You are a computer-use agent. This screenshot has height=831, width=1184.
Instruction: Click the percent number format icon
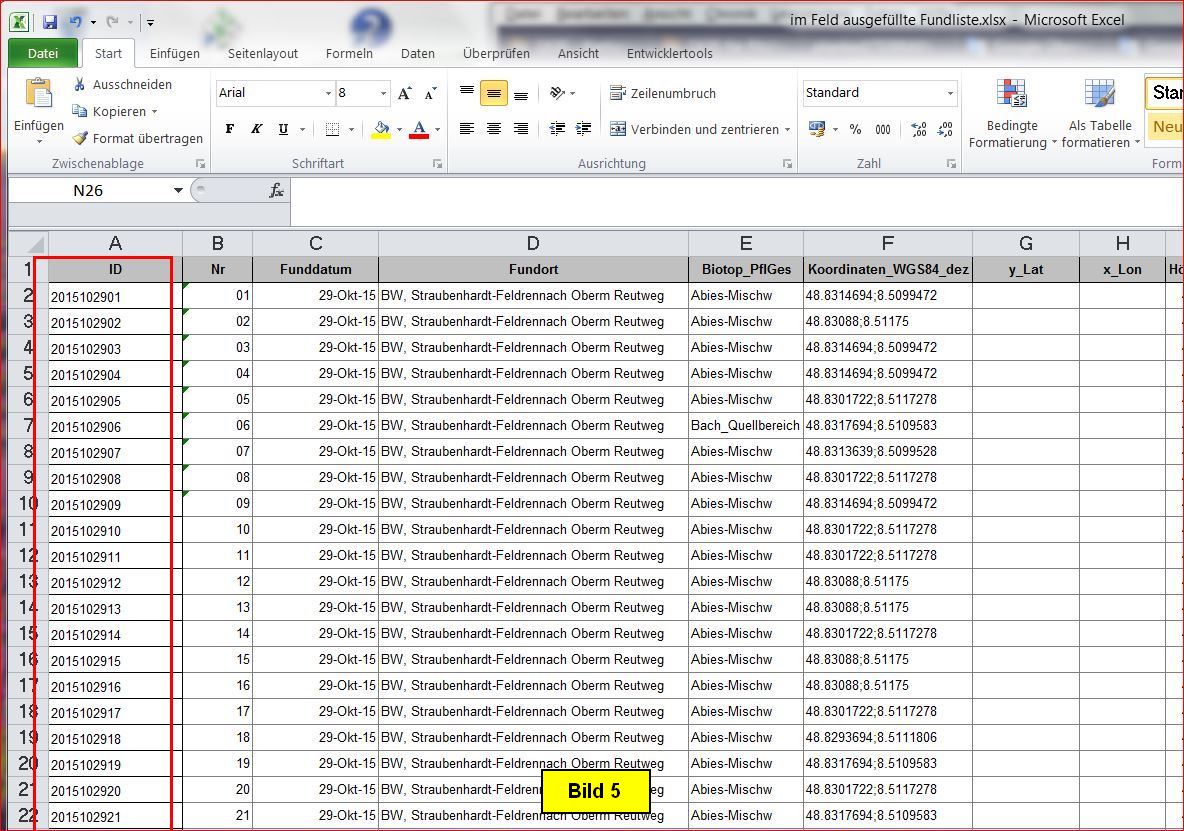855,129
